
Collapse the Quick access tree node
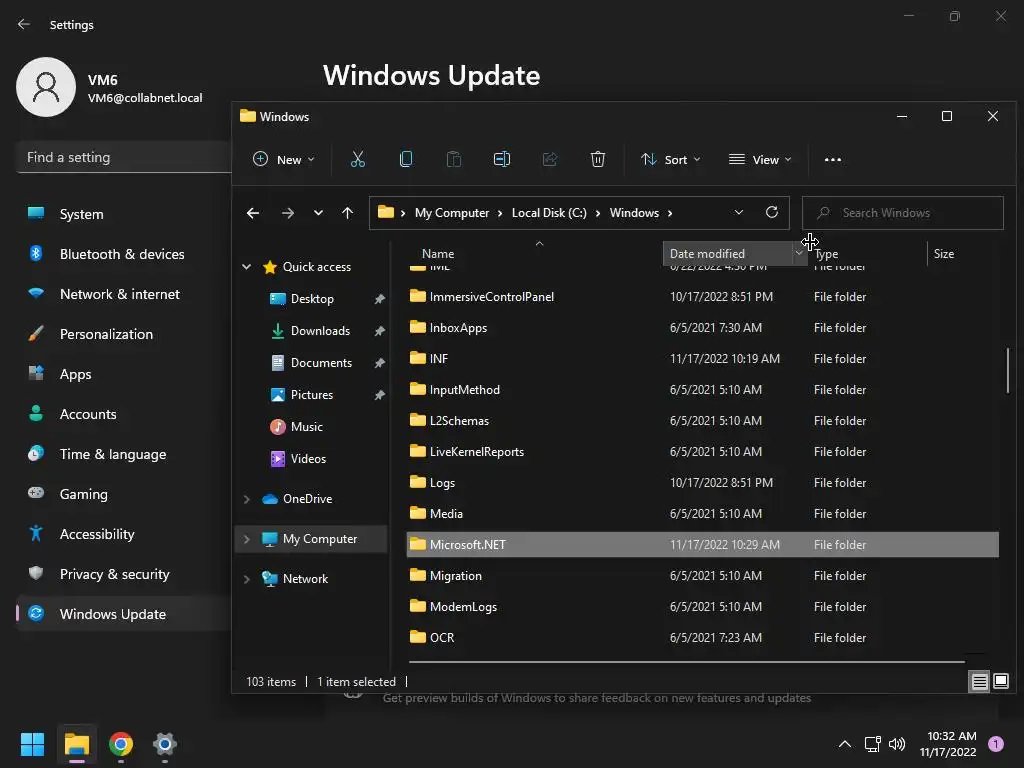[247, 266]
